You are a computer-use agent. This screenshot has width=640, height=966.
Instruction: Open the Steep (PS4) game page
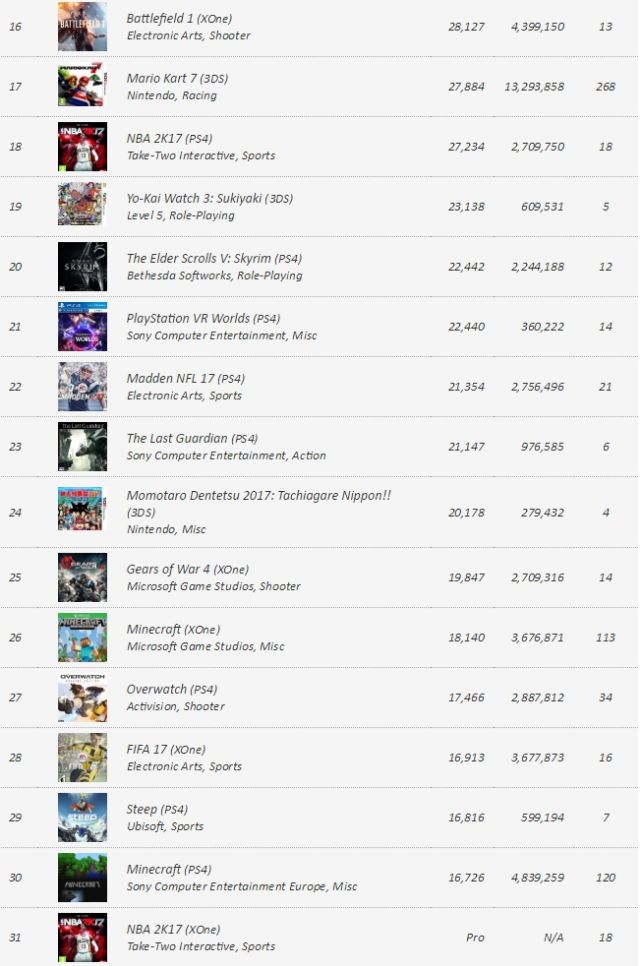[x=141, y=810]
